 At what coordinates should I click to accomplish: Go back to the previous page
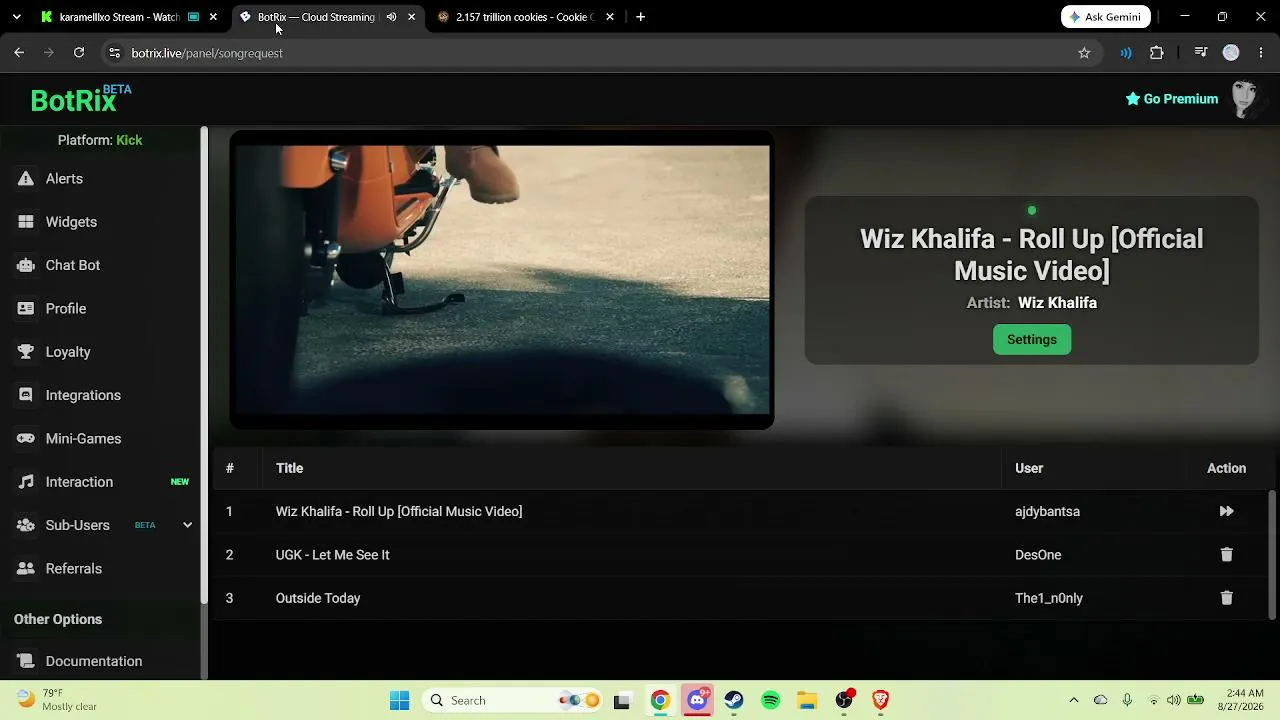point(19,53)
